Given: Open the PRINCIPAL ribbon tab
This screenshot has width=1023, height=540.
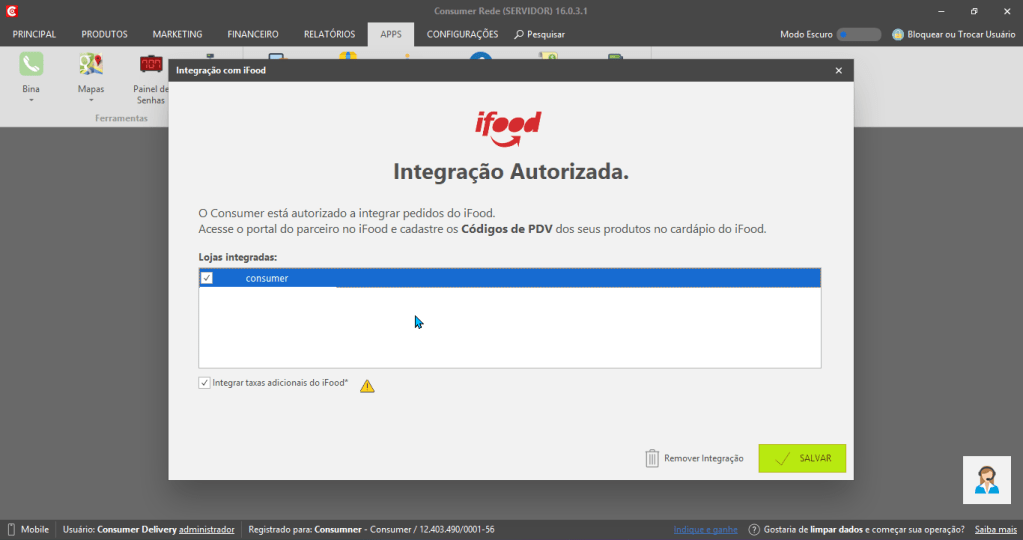Looking at the screenshot, I should pyautogui.click(x=34, y=34).
